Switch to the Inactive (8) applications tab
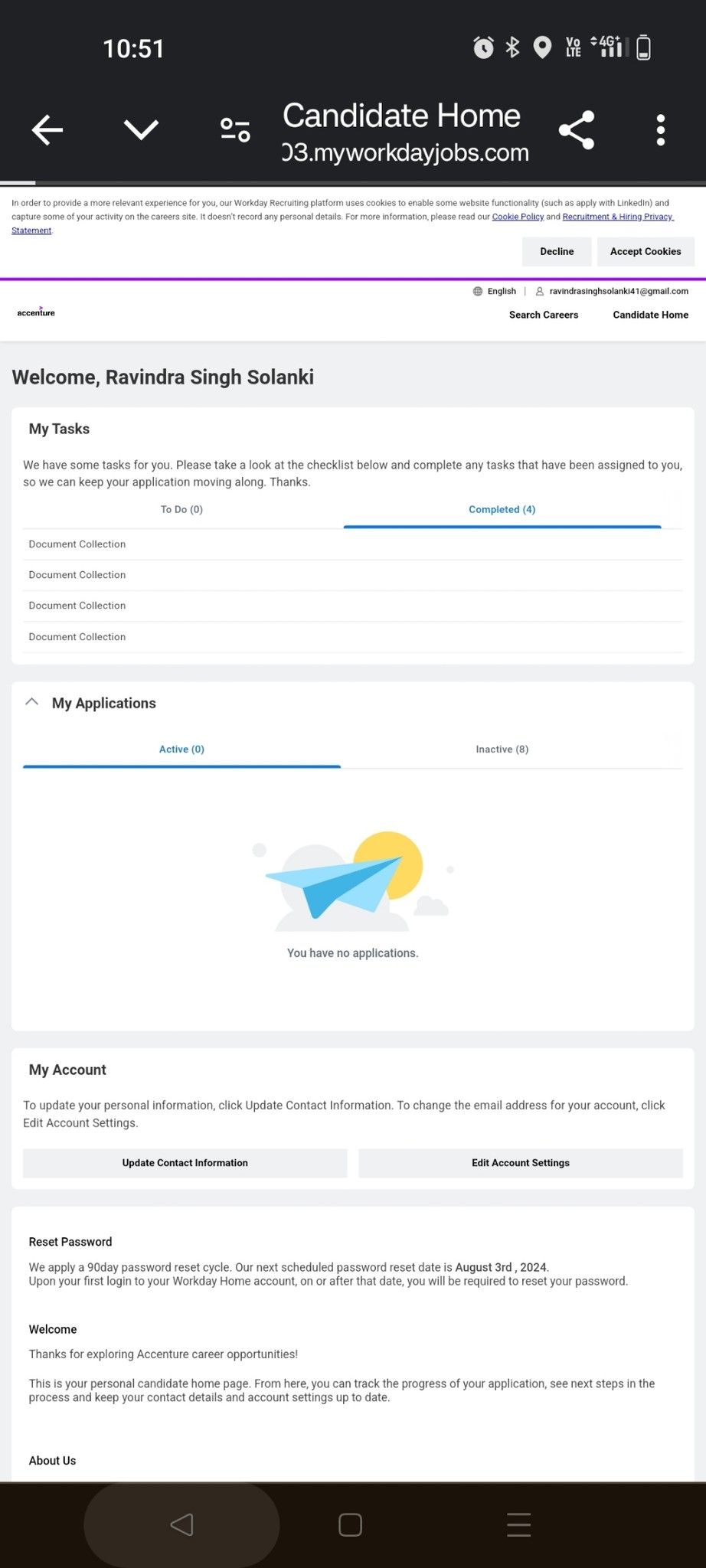This screenshot has height=1568, width=706. [x=502, y=749]
